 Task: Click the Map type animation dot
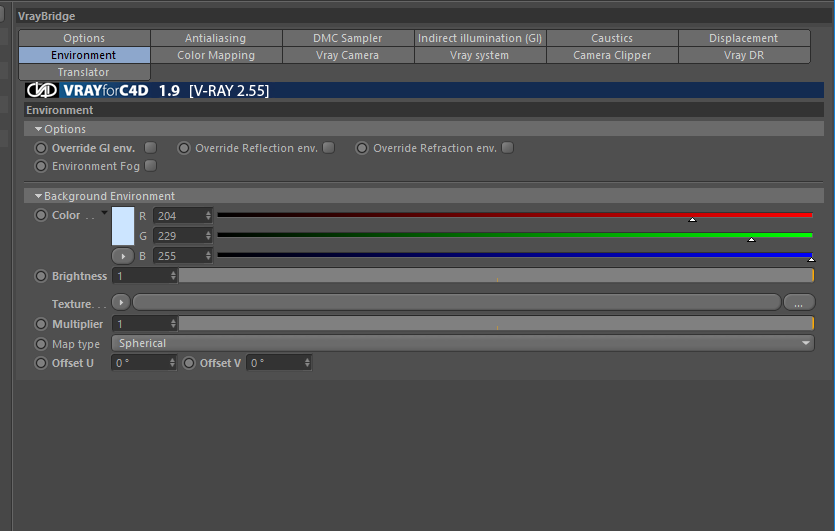click(x=41, y=344)
